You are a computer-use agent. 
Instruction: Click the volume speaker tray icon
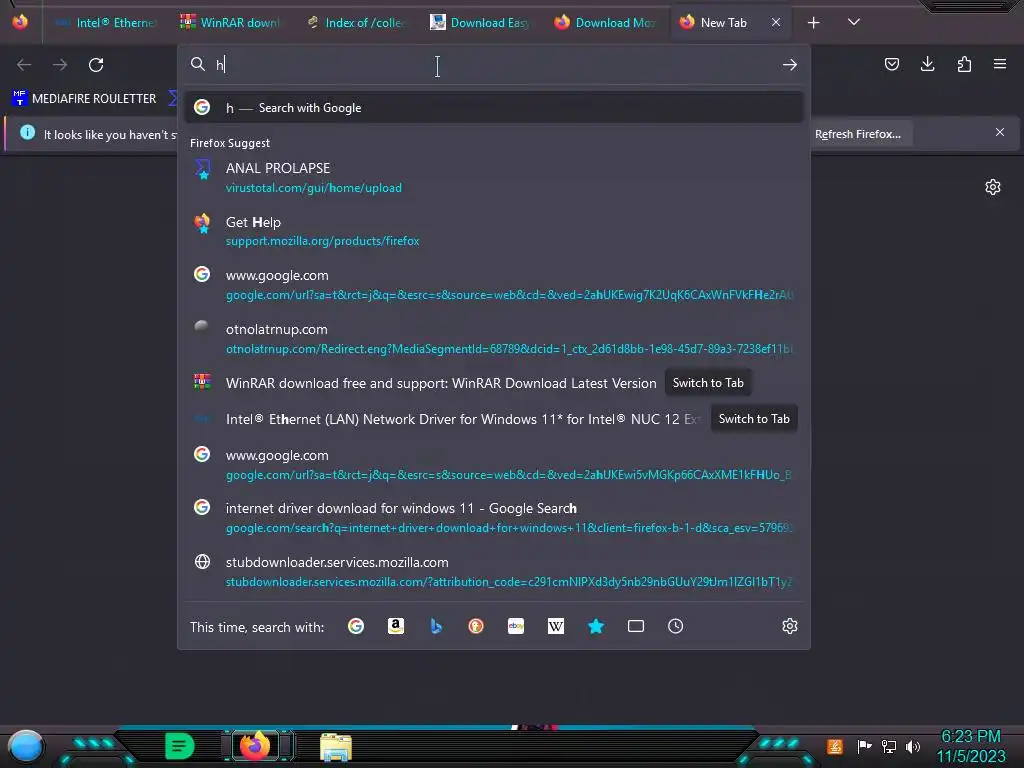pyautogui.click(x=913, y=746)
